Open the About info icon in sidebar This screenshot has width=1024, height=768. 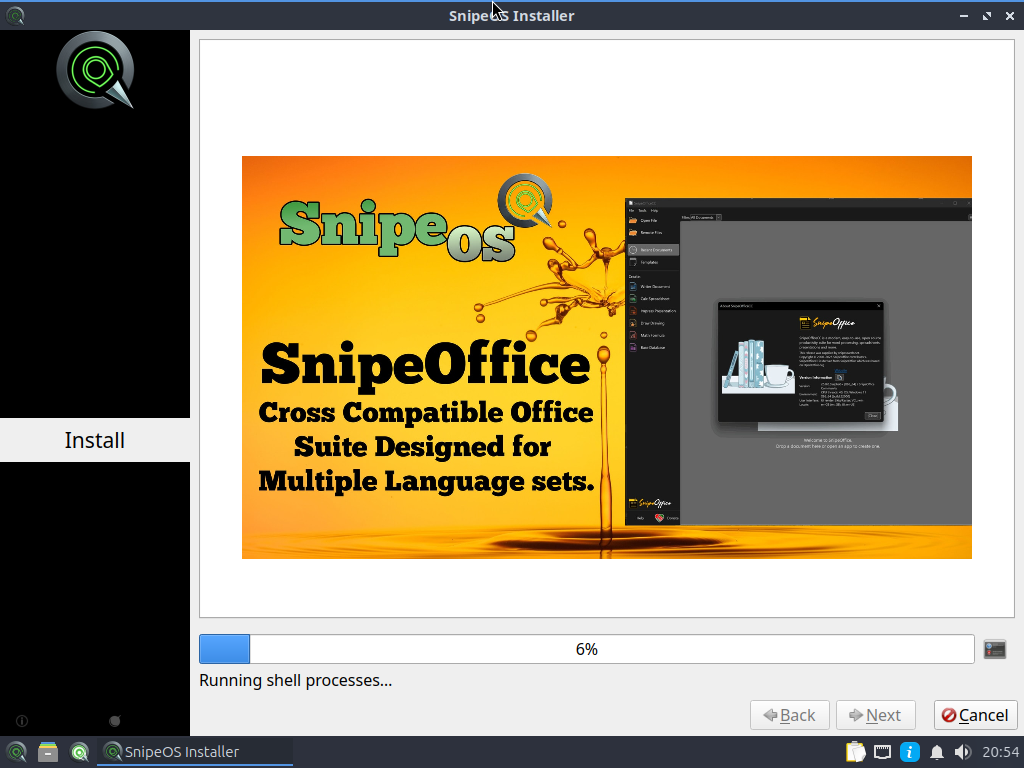pos(22,721)
